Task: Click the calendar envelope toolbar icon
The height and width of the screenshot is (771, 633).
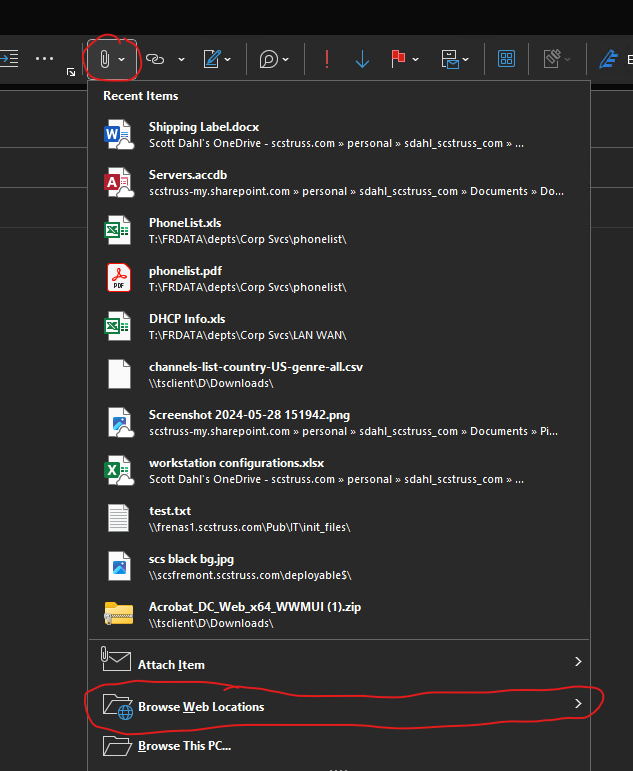Action: [x=450, y=59]
